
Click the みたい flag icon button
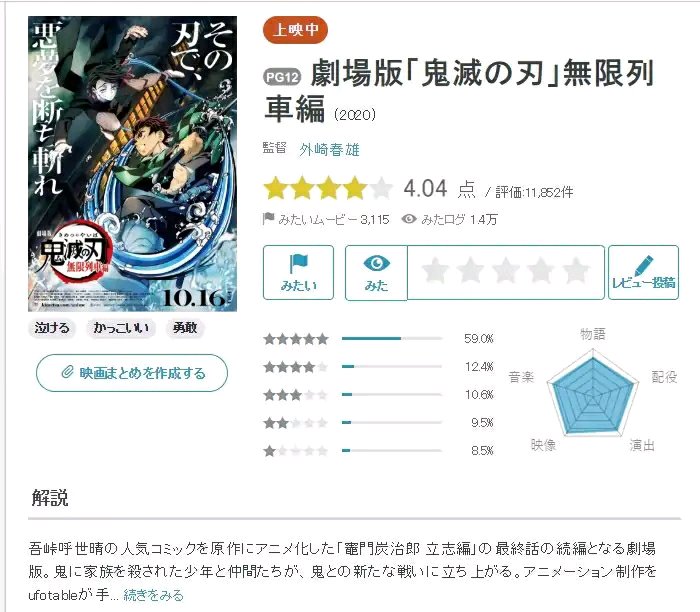point(298,272)
